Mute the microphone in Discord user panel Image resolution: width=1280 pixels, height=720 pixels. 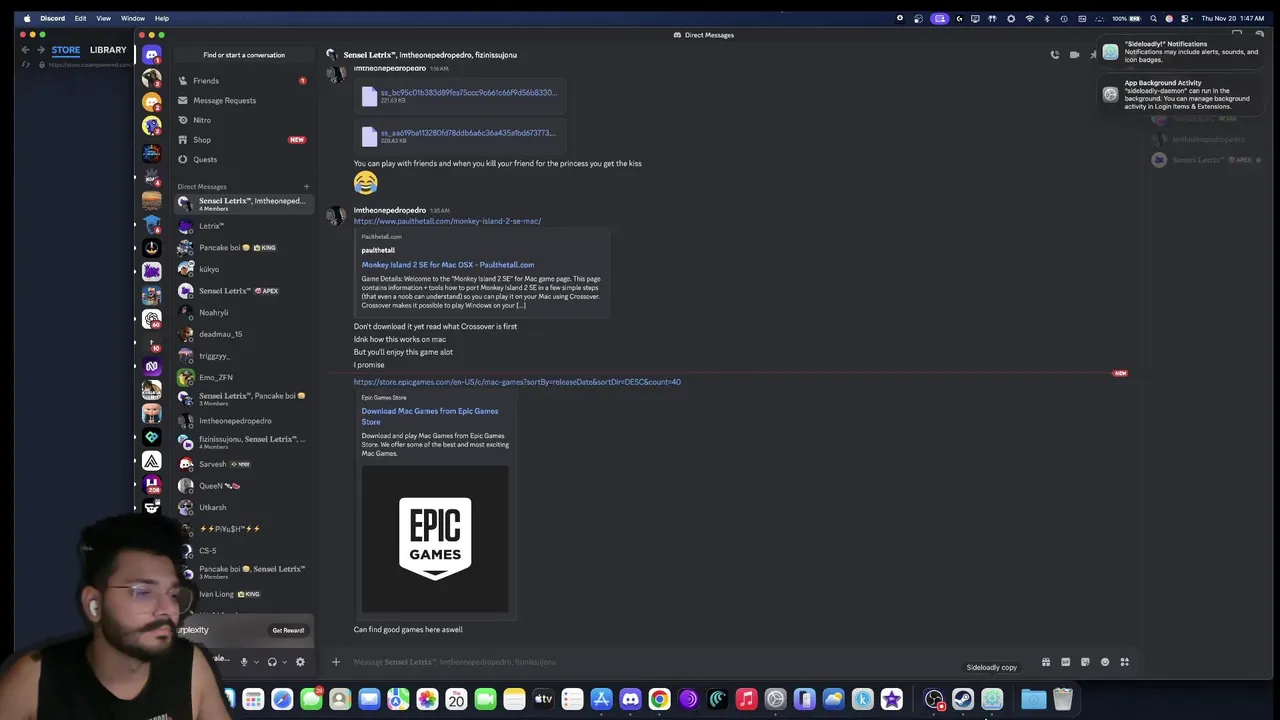244,662
